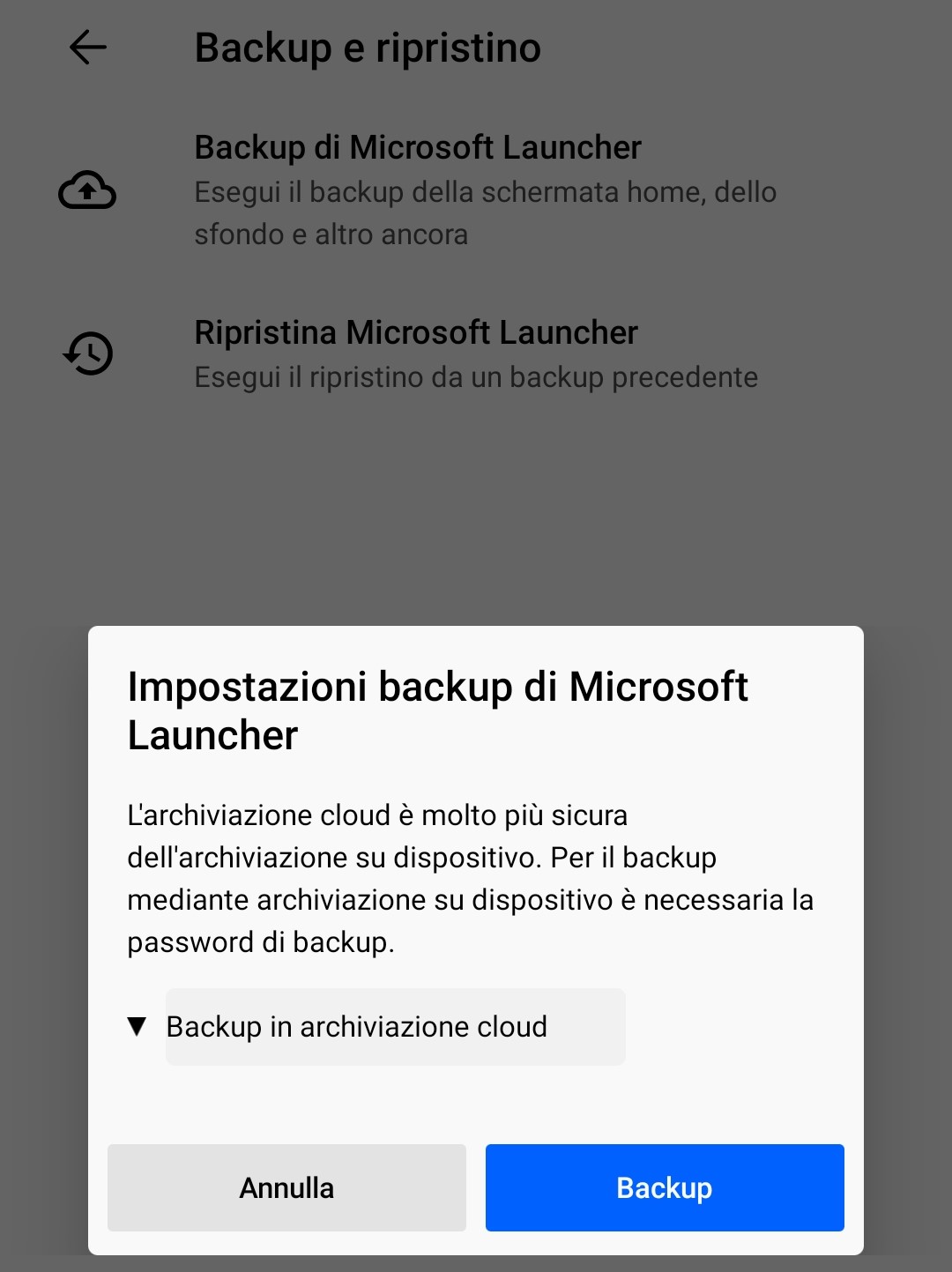Select 'Backup di Microsoft Launcher' heading
Image resolution: width=952 pixels, height=1272 pixels.
coord(418,147)
